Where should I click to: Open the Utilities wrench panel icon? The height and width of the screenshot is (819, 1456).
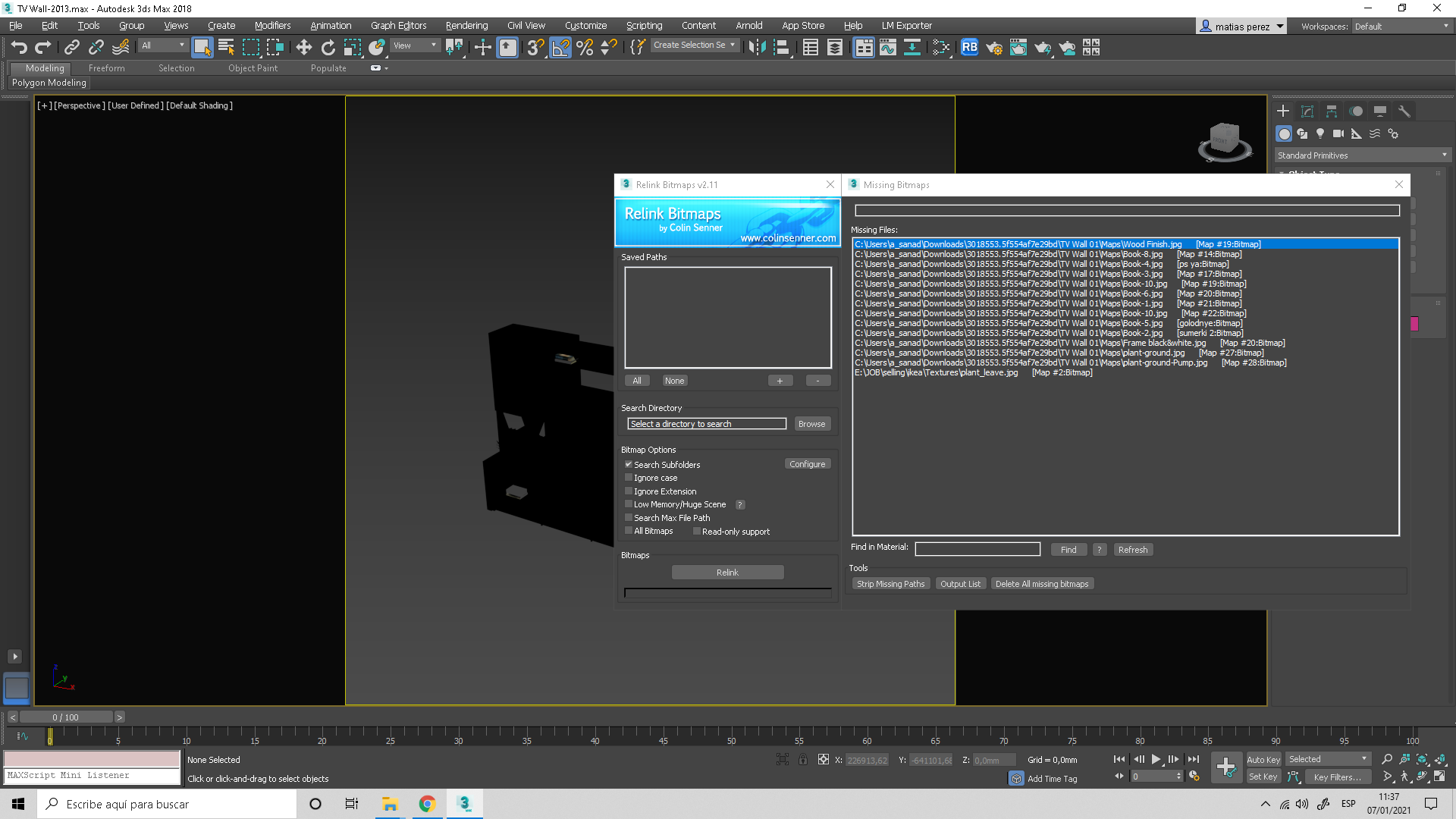click(x=1404, y=111)
